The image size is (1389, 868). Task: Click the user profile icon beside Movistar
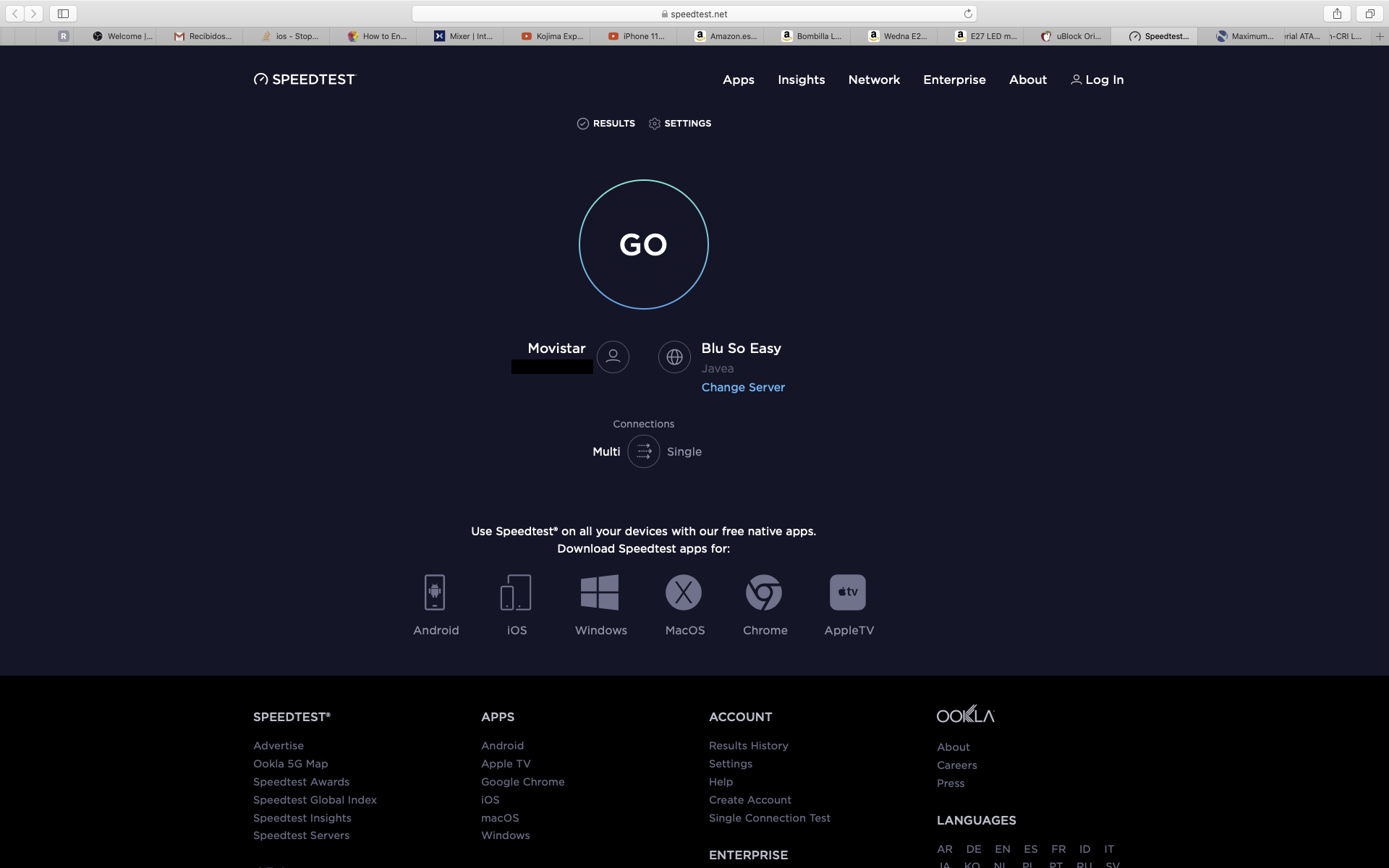pos(613,357)
